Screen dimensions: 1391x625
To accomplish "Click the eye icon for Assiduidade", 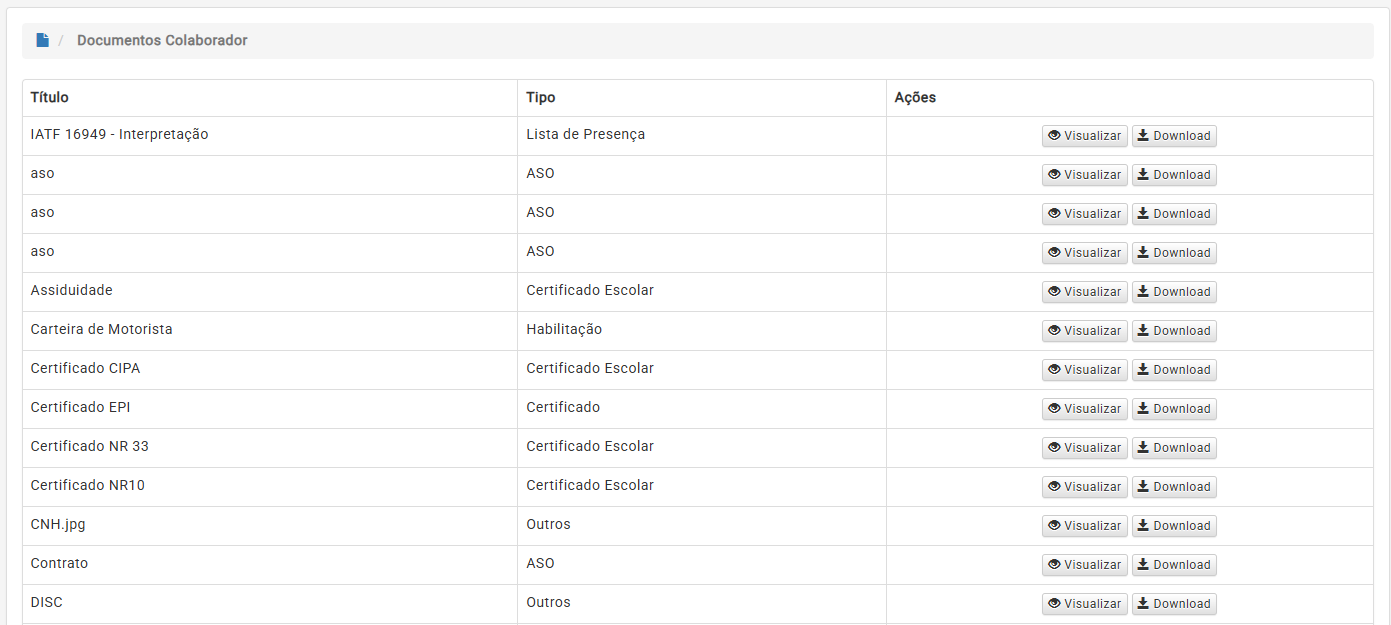I will coord(1053,292).
